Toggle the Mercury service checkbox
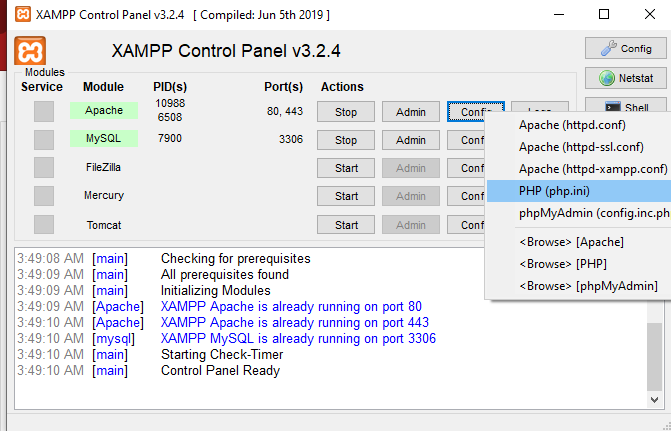The height and width of the screenshot is (431, 671). click(x=44, y=196)
